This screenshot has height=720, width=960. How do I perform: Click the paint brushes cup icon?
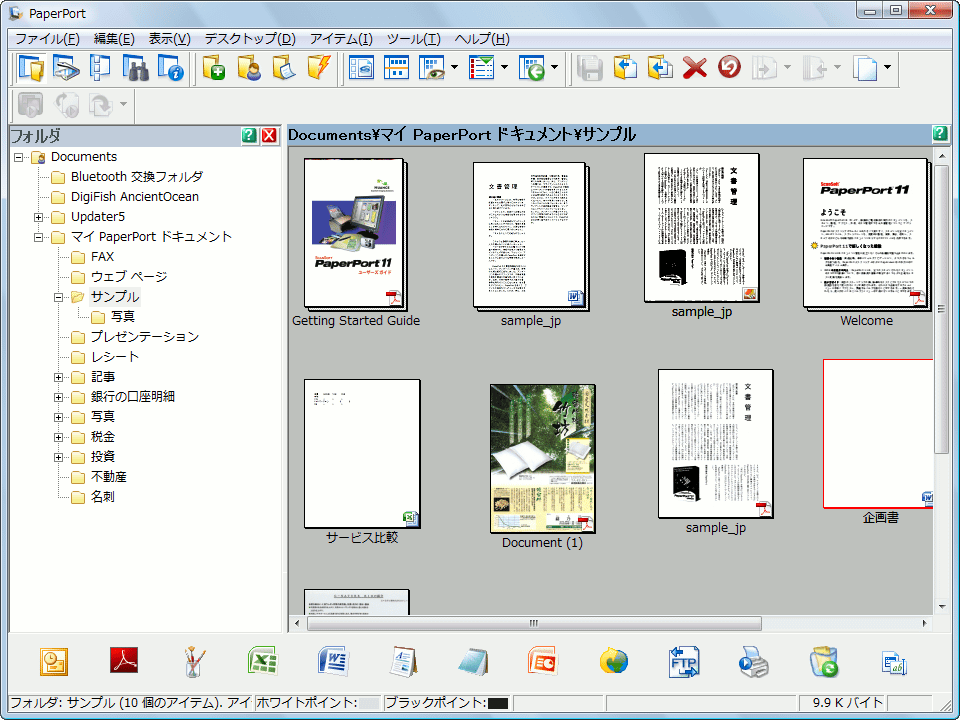tap(193, 662)
